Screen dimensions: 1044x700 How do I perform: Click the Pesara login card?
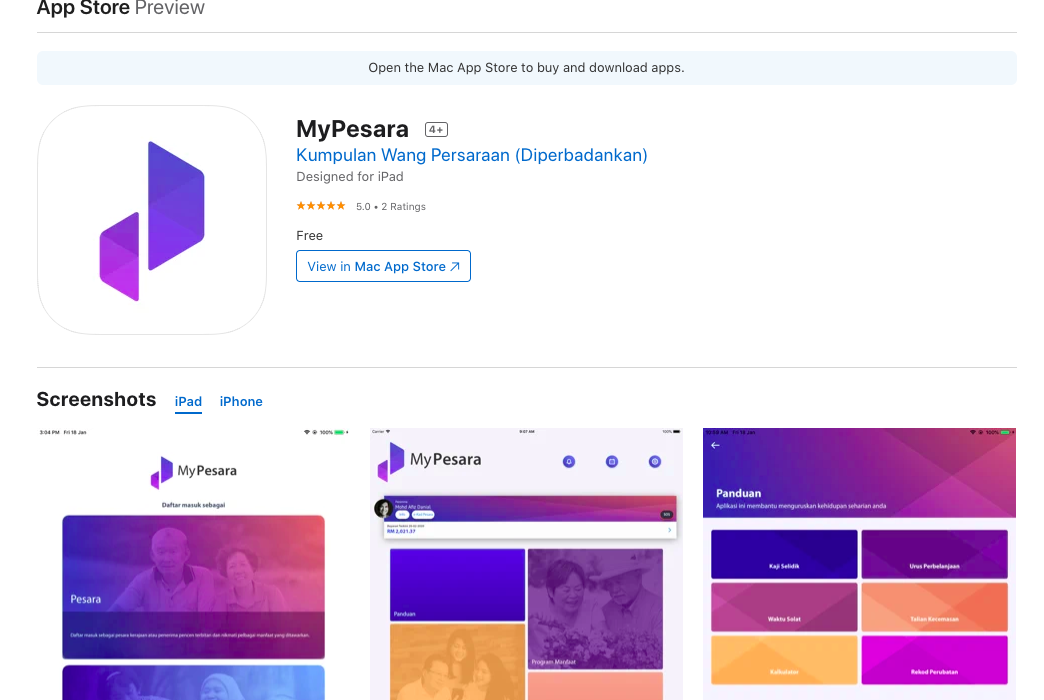pyautogui.click(x=194, y=587)
